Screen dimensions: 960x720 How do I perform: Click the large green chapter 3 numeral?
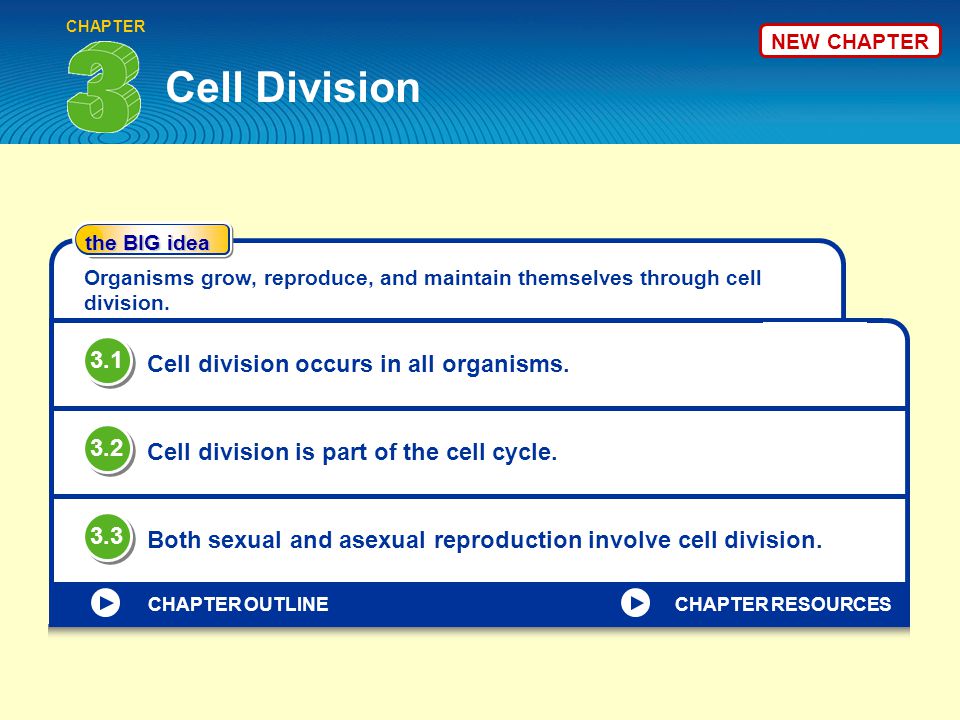tap(104, 87)
